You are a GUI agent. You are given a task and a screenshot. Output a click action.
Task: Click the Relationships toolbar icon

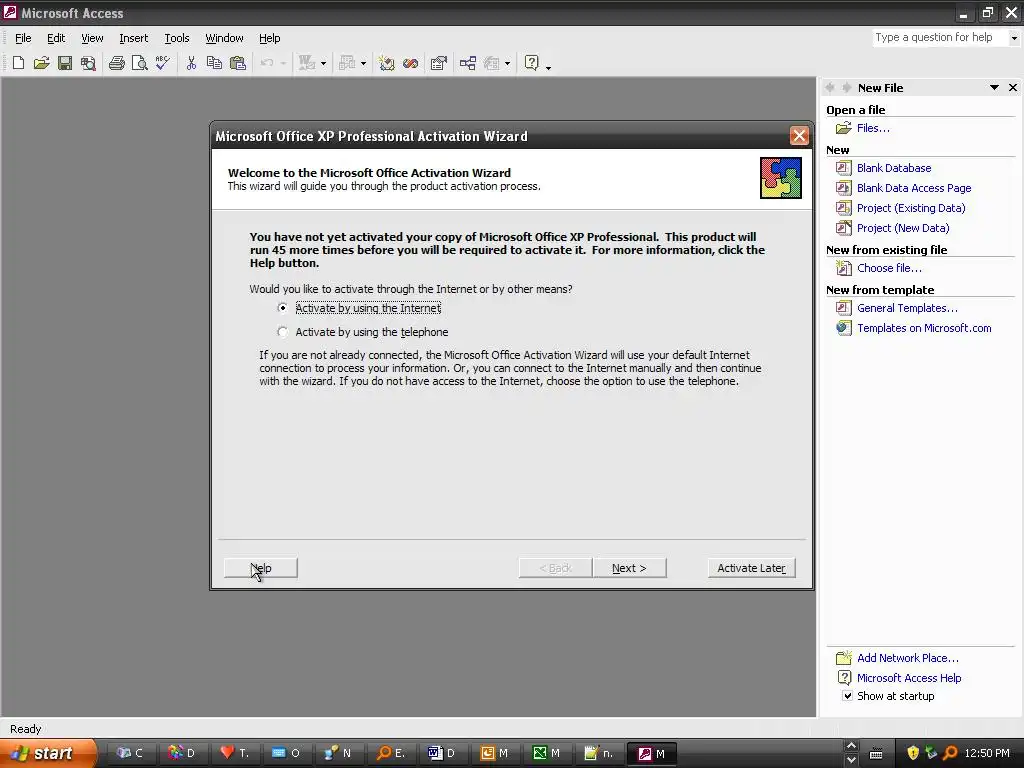click(x=468, y=63)
